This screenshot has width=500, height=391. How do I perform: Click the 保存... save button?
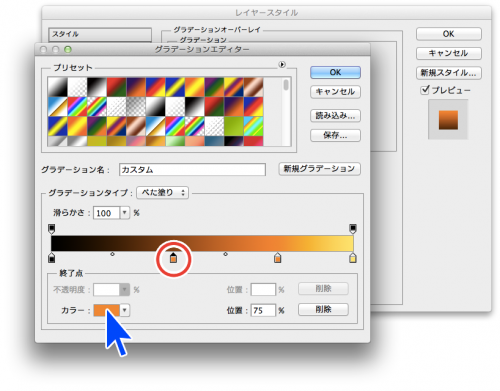[335, 135]
